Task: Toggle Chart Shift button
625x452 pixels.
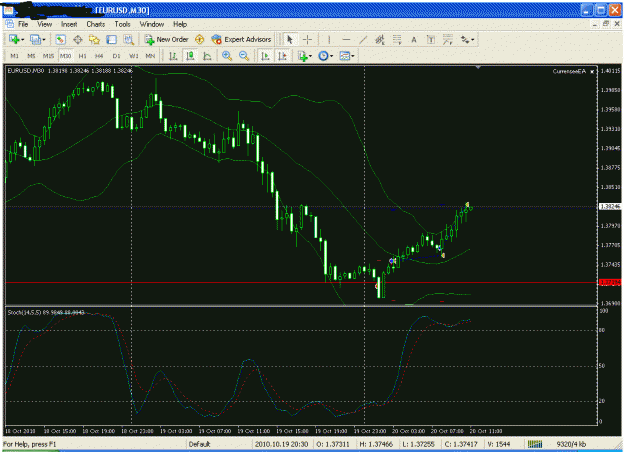Action: tap(282, 56)
